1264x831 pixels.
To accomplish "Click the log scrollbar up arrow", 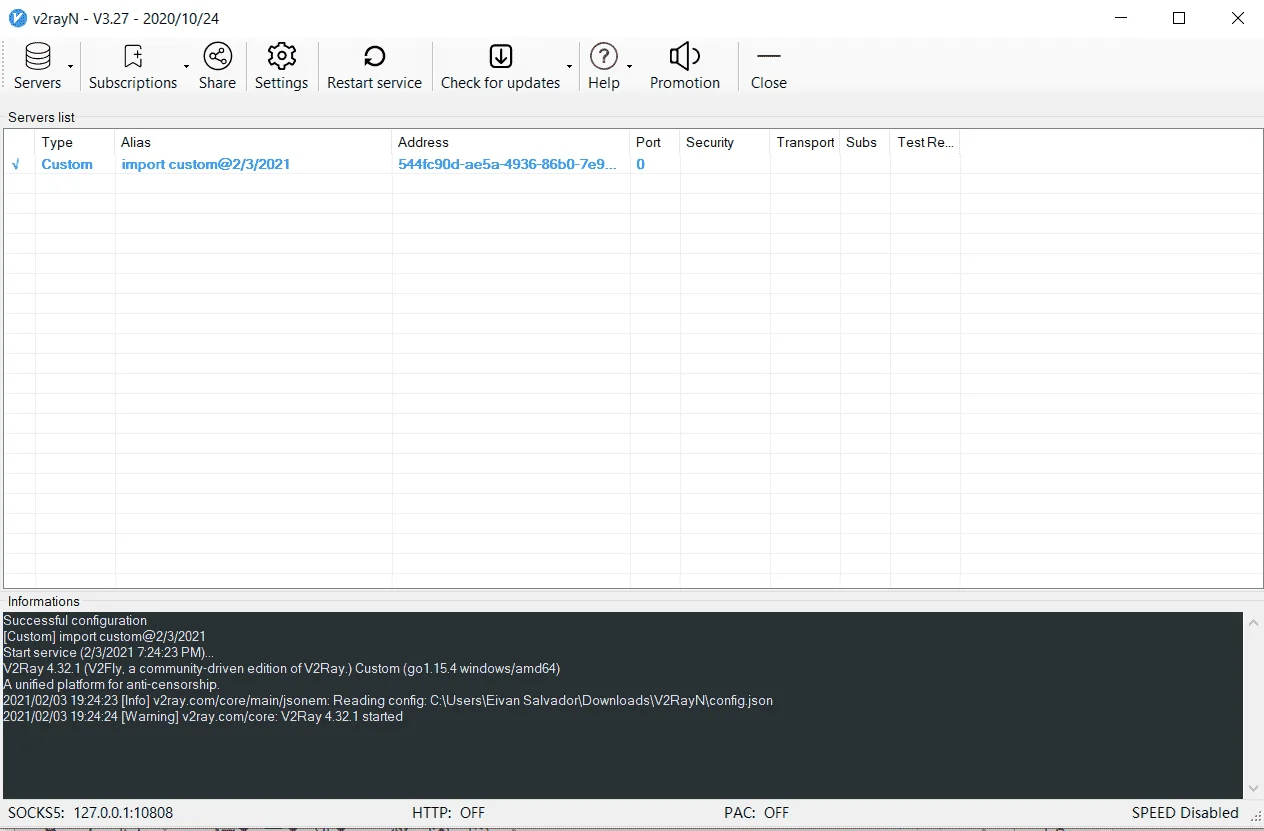I will [1254, 622].
